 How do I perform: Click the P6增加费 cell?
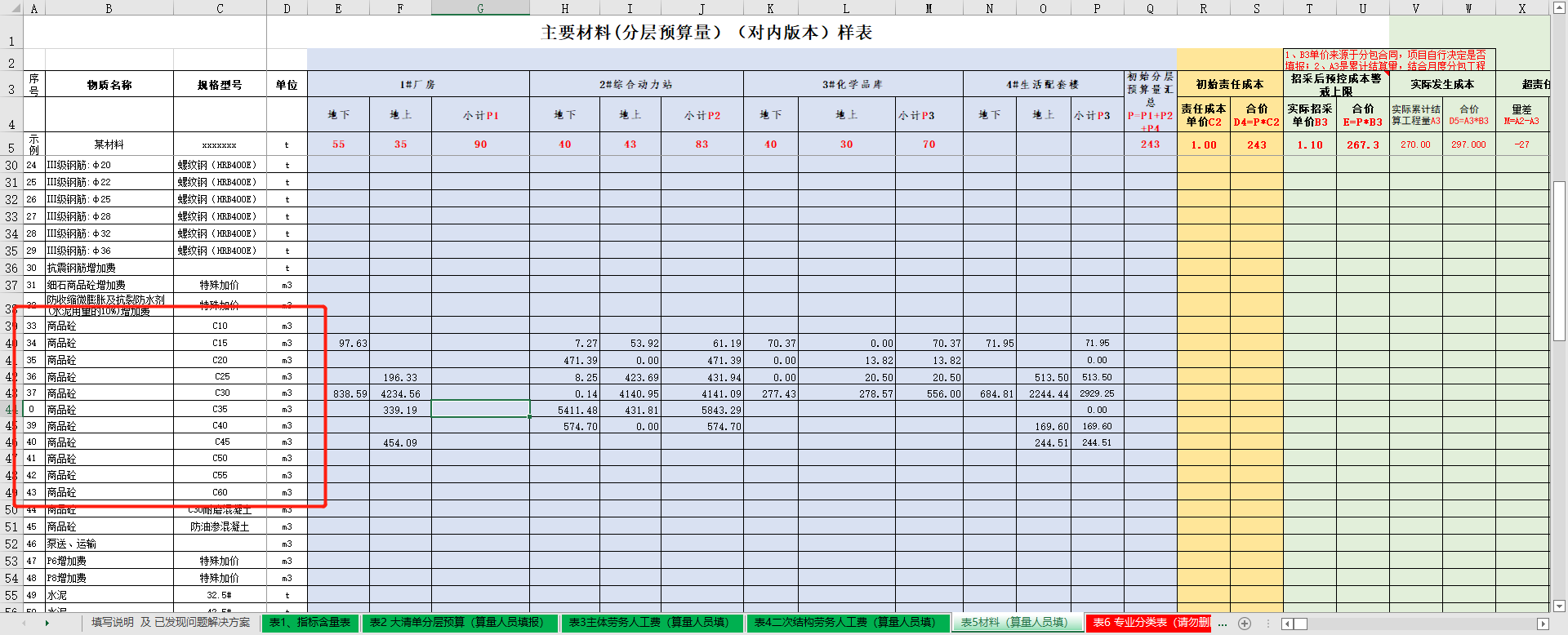point(109,562)
